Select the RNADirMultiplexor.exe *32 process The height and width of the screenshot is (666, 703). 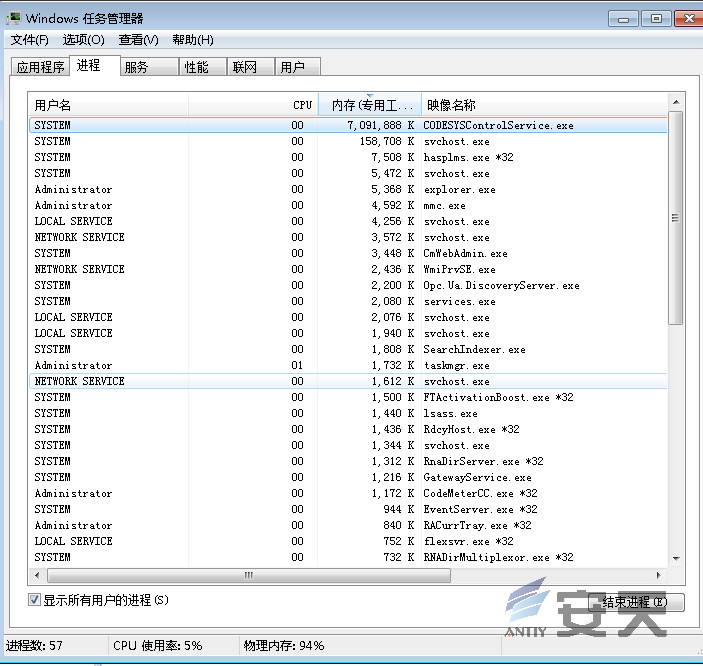(348, 557)
